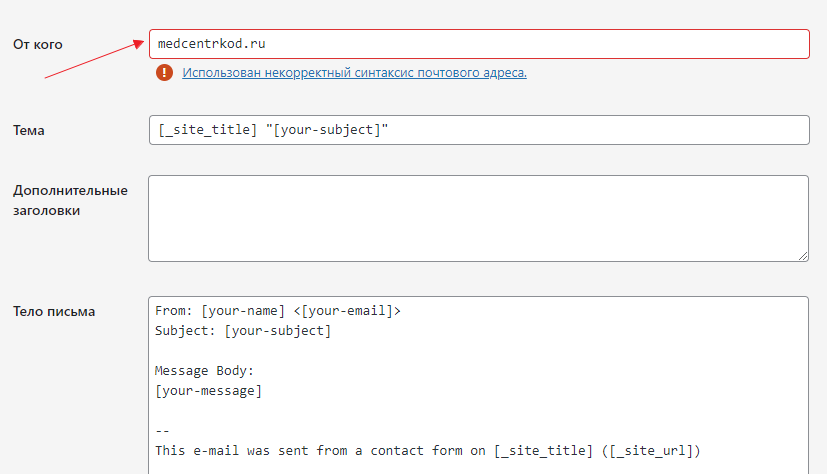Click the От кого field label
This screenshot has height=474, width=827.
point(38,45)
